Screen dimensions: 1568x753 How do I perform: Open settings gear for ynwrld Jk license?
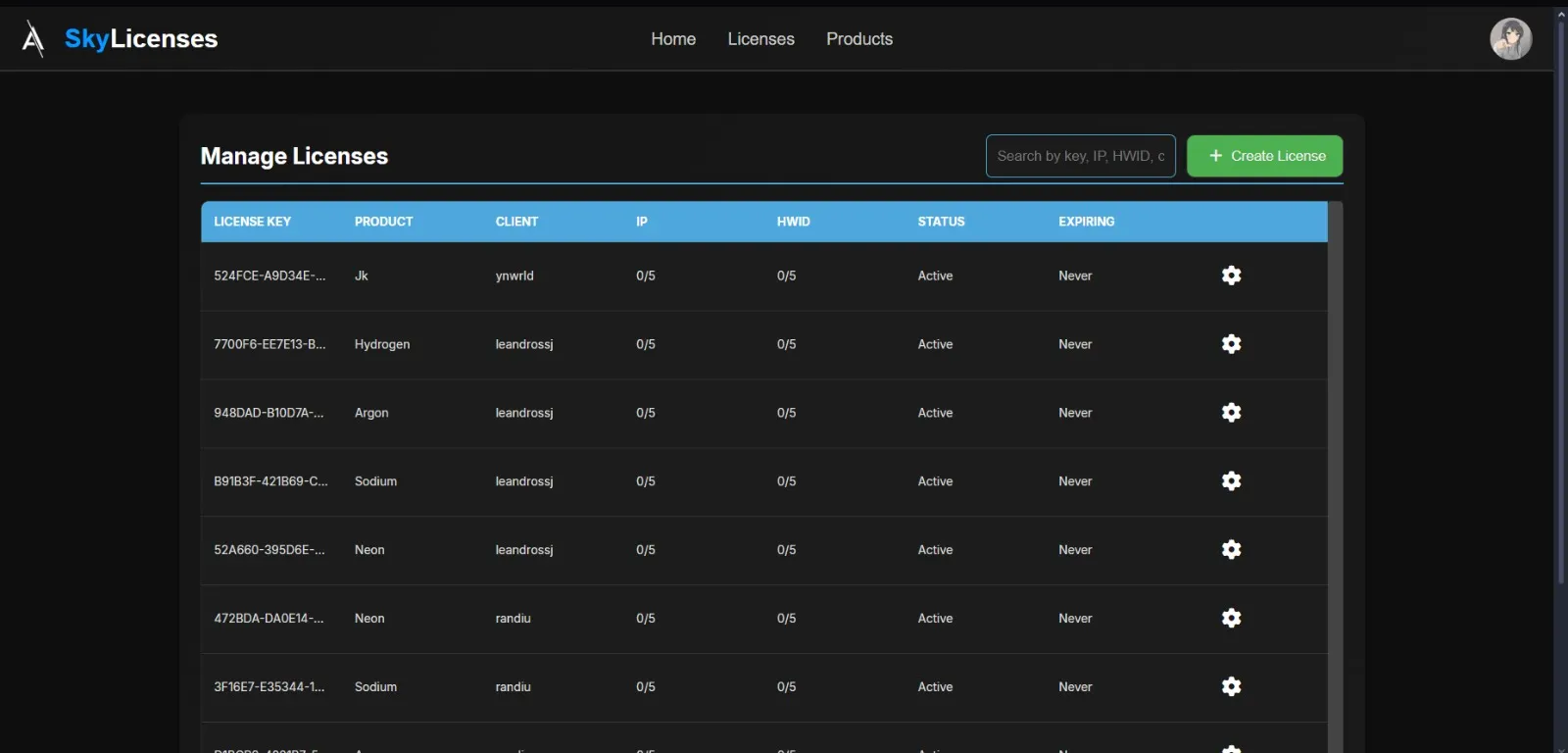(x=1231, y=276)
